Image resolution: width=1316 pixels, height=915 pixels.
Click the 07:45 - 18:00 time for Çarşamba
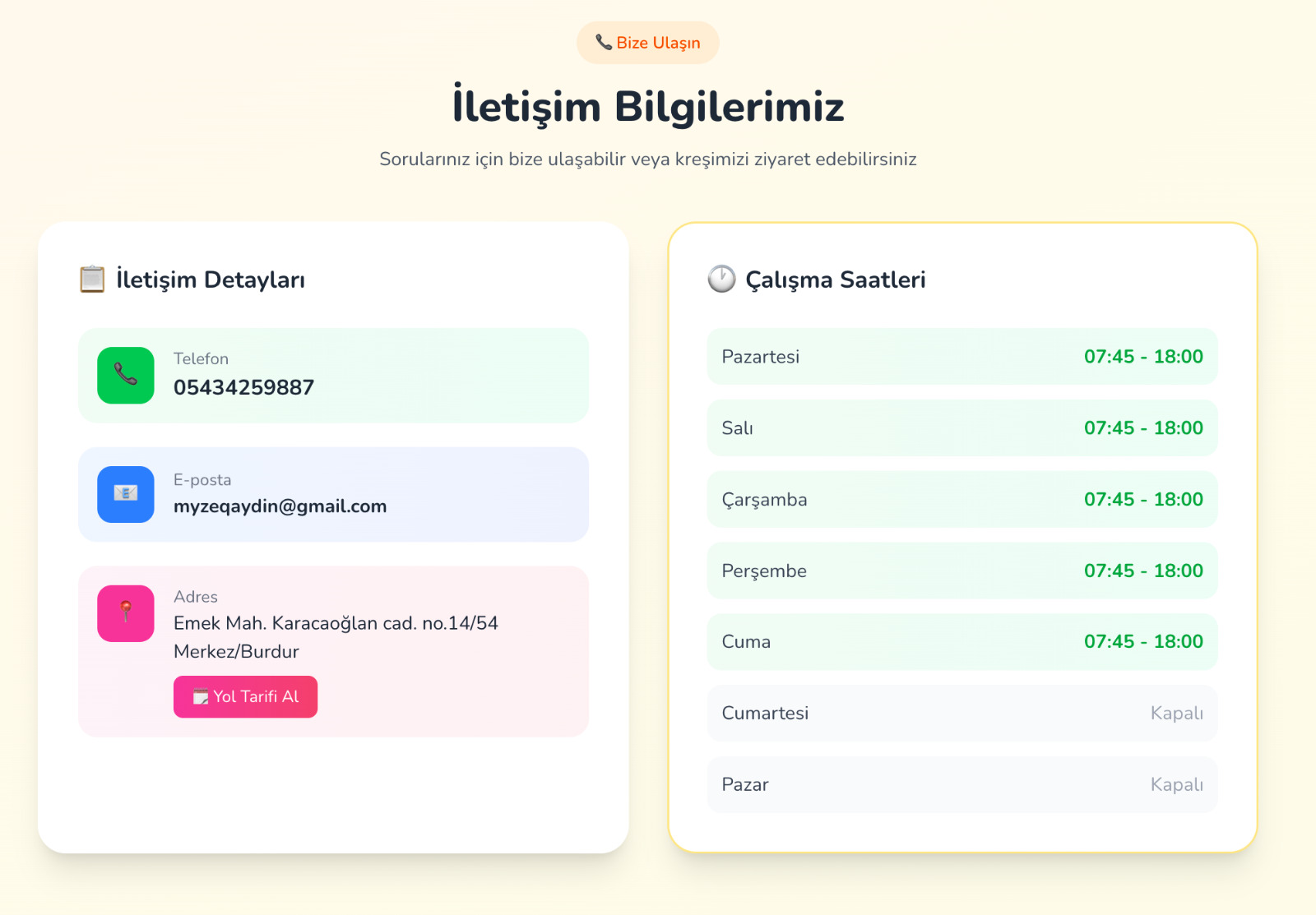point(1143,499)
